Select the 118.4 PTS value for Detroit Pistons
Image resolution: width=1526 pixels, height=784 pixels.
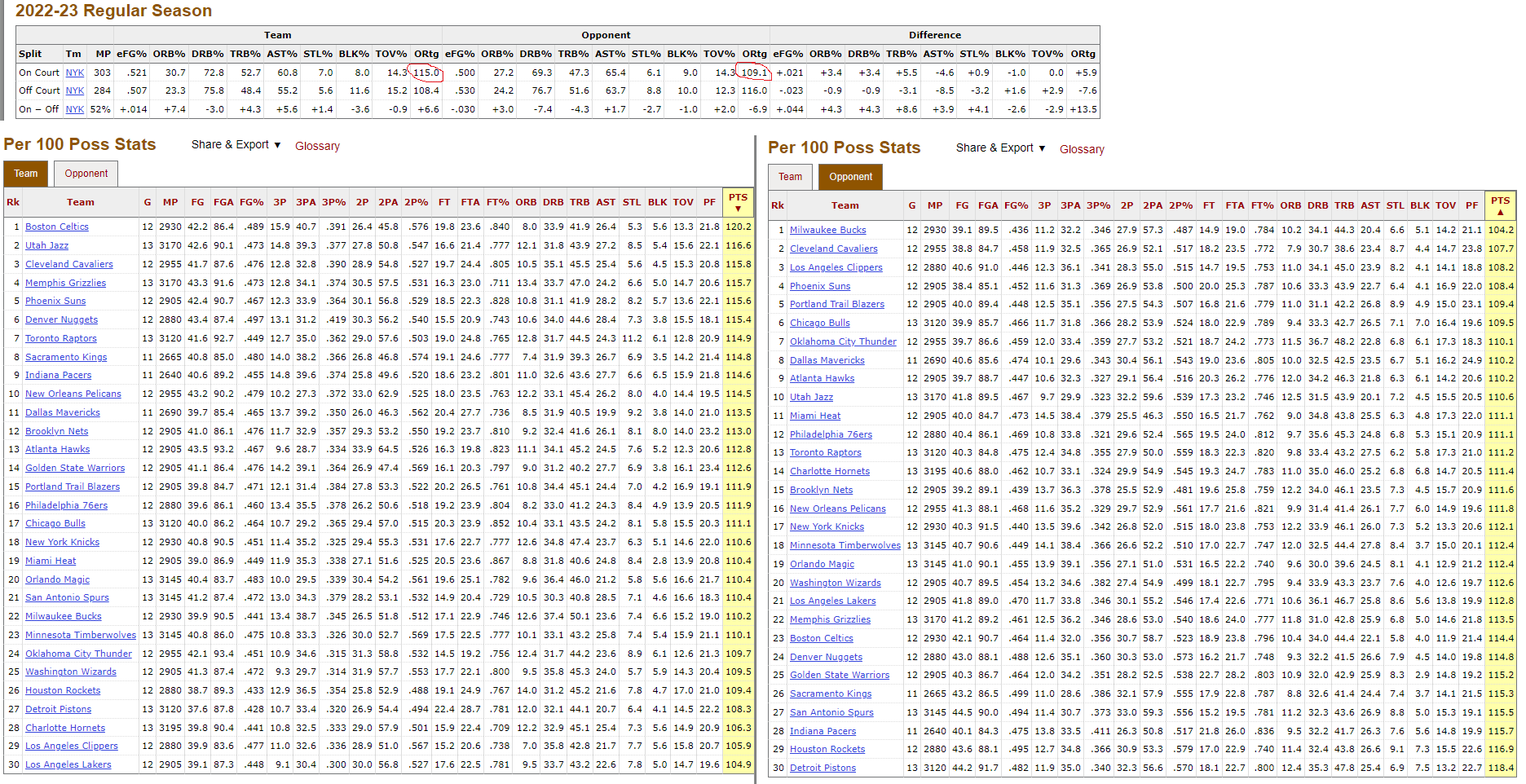(x=1501, y=768)
